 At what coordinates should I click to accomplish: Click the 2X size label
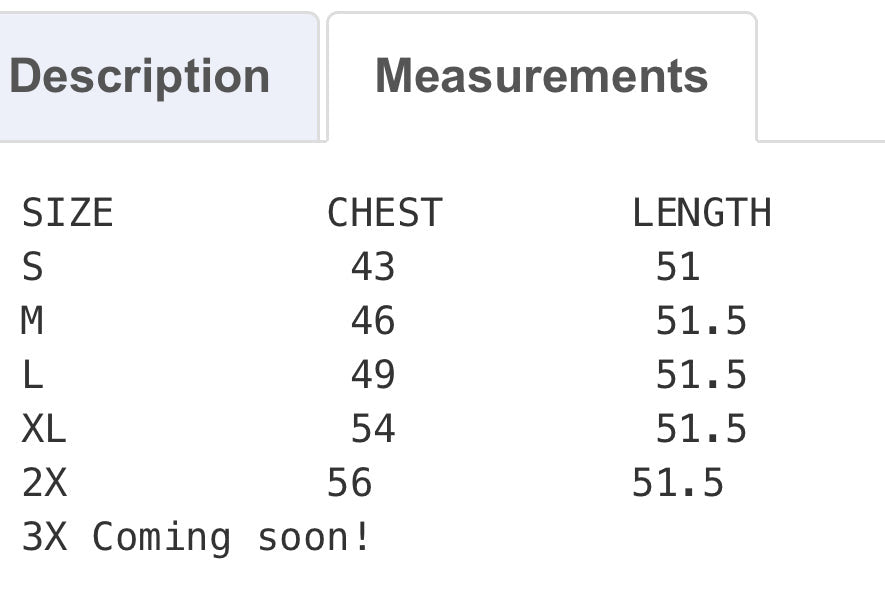pyautogui.click(x=44, y=483)
